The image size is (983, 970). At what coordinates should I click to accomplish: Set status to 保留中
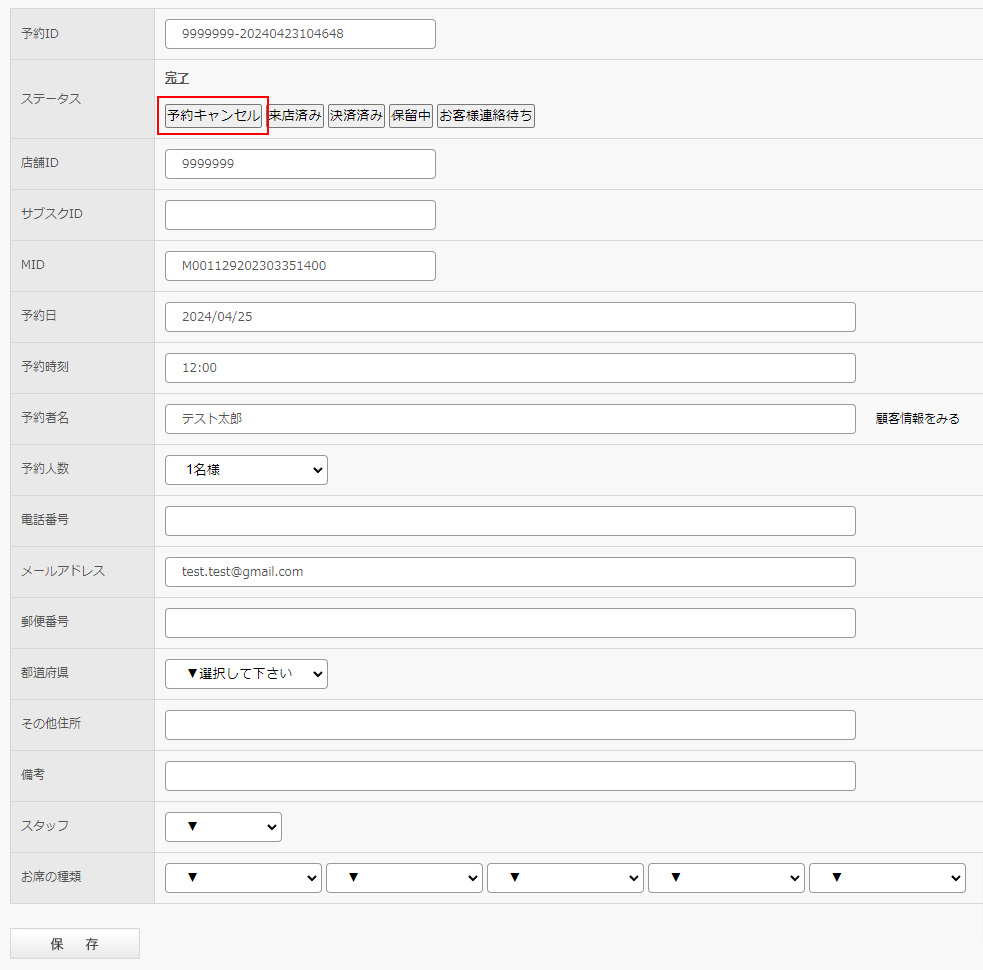pyautogui.click(x=411, y=116)
